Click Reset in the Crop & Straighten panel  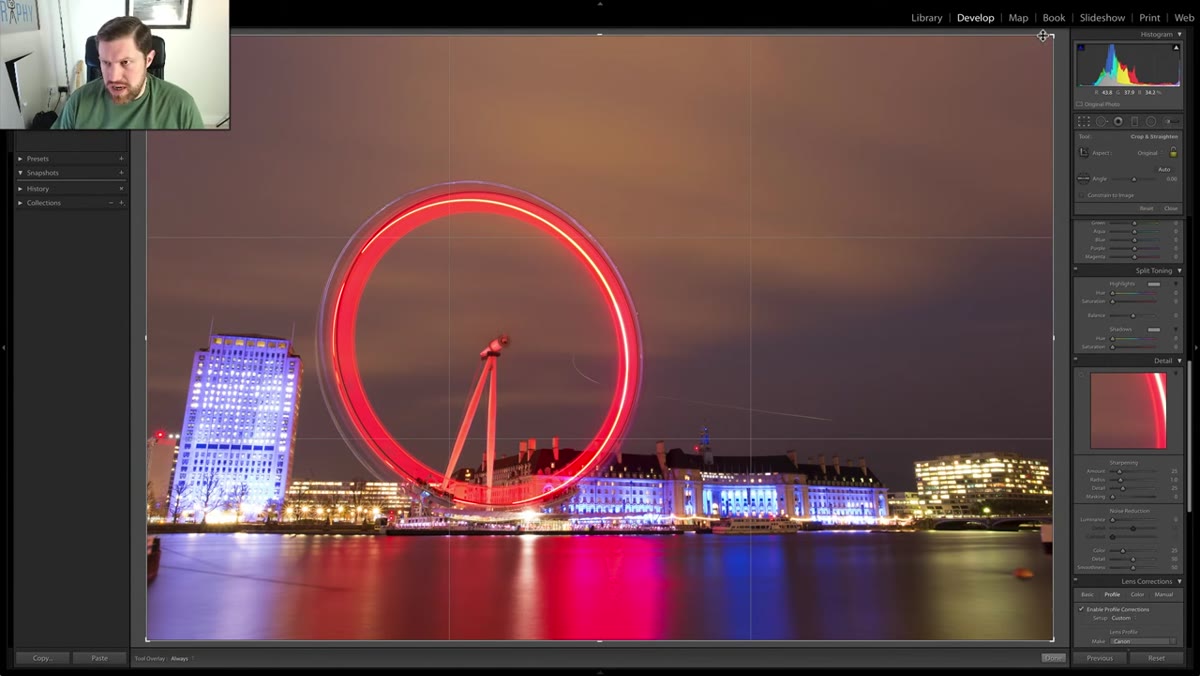pos(1146,208)
